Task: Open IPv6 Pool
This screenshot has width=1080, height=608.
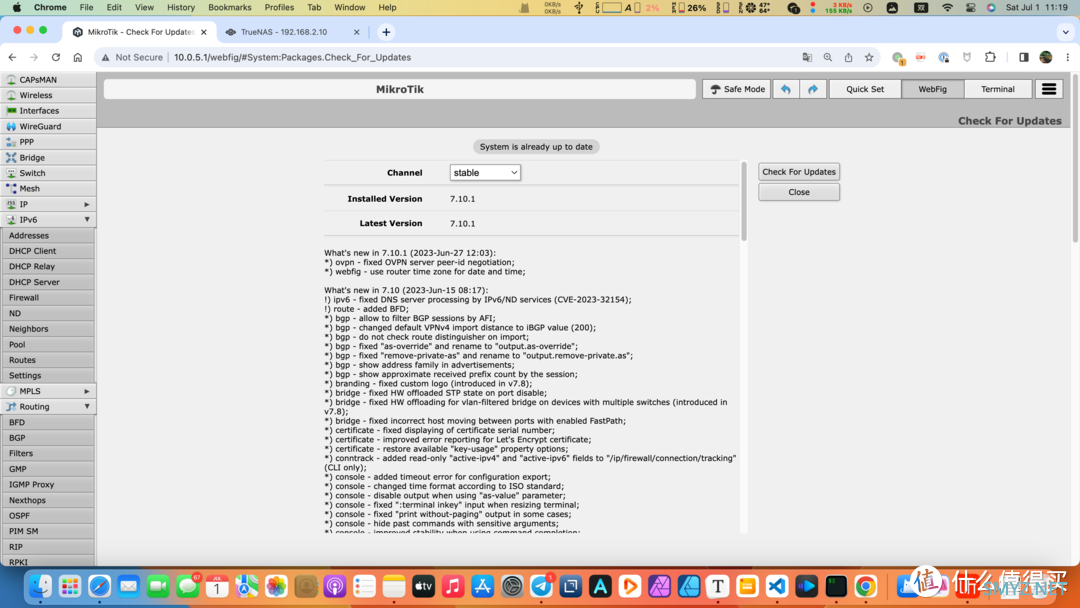Action: tap(48, 344)
